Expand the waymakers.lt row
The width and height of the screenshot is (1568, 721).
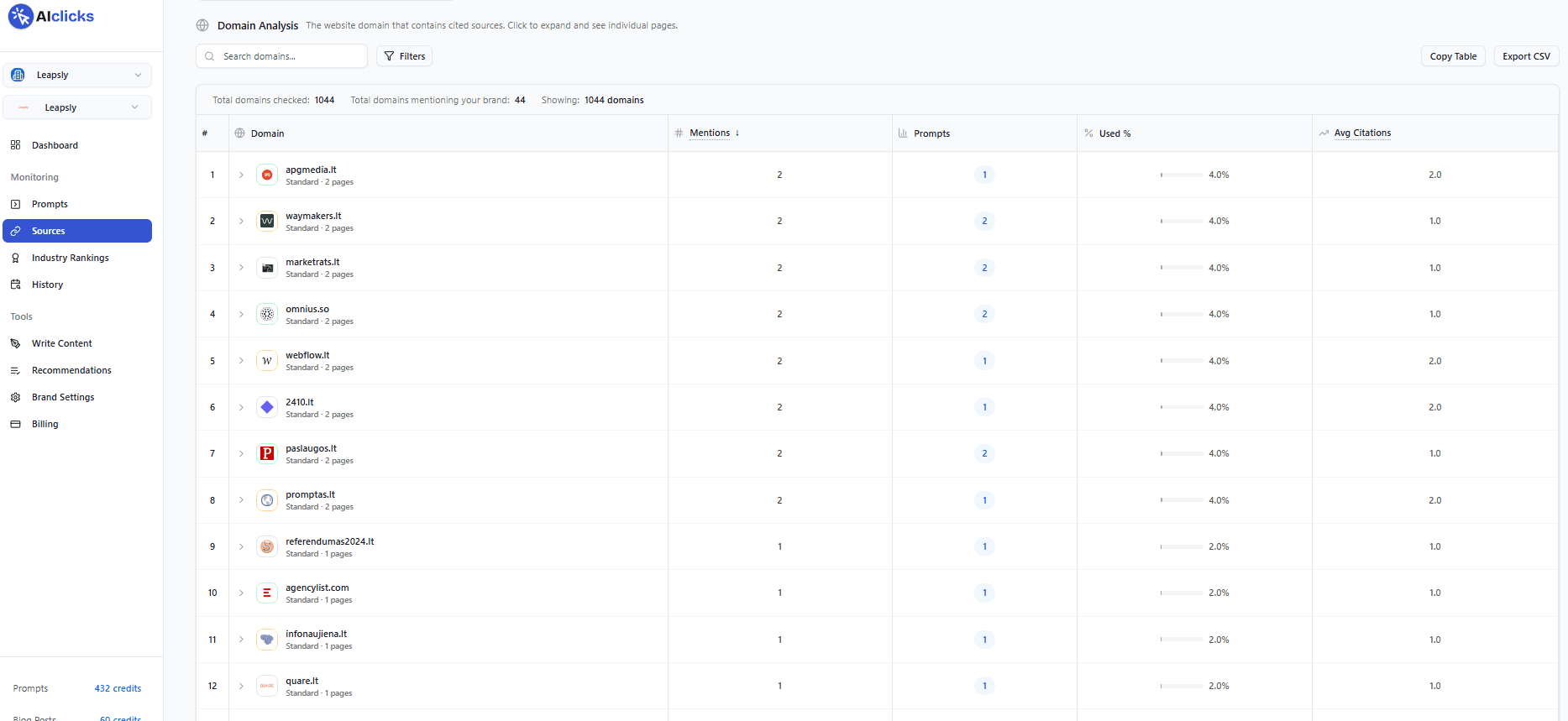(241, 221)
